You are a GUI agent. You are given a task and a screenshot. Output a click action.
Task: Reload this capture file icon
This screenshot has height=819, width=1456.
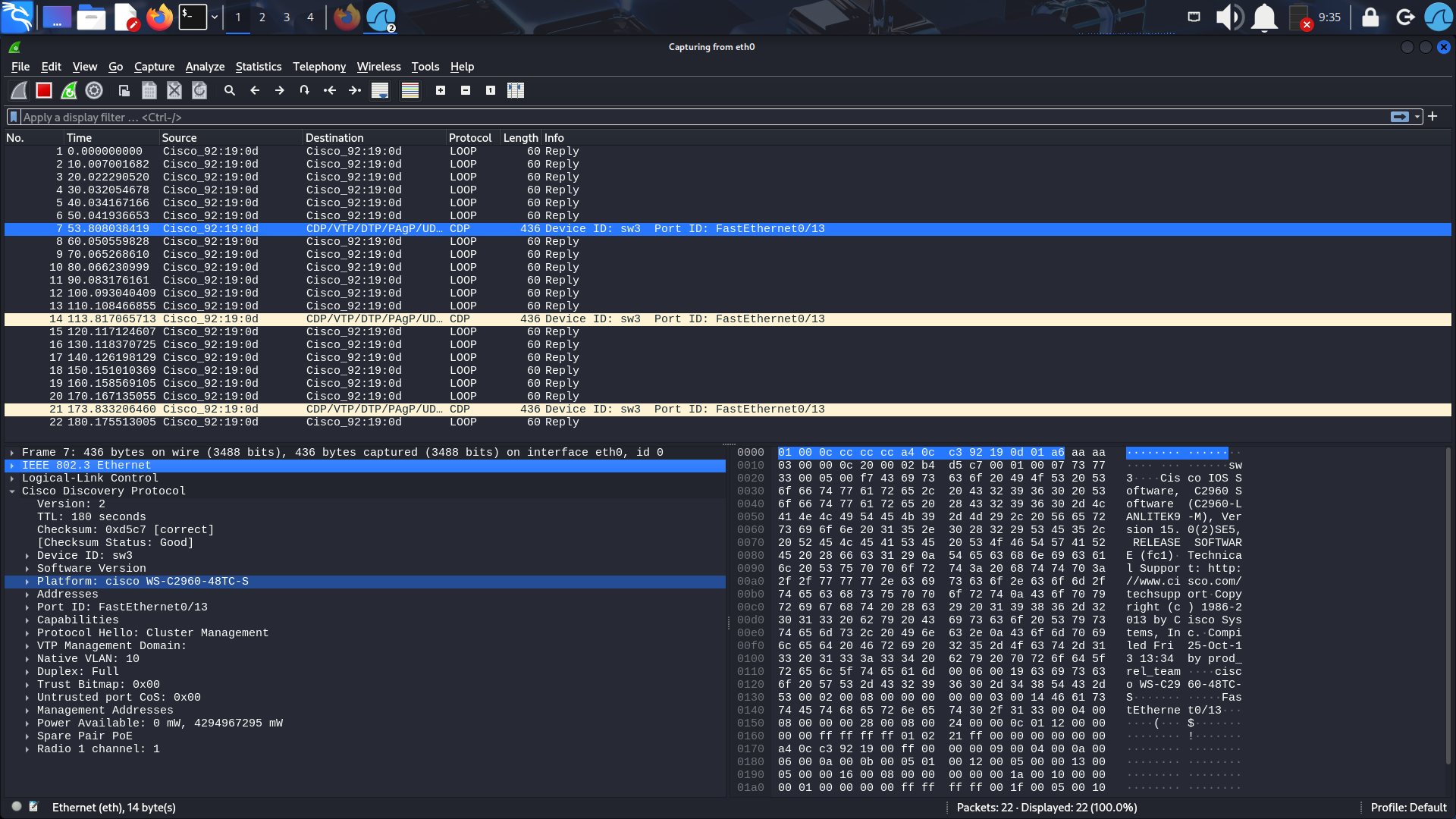pos(199,90)
